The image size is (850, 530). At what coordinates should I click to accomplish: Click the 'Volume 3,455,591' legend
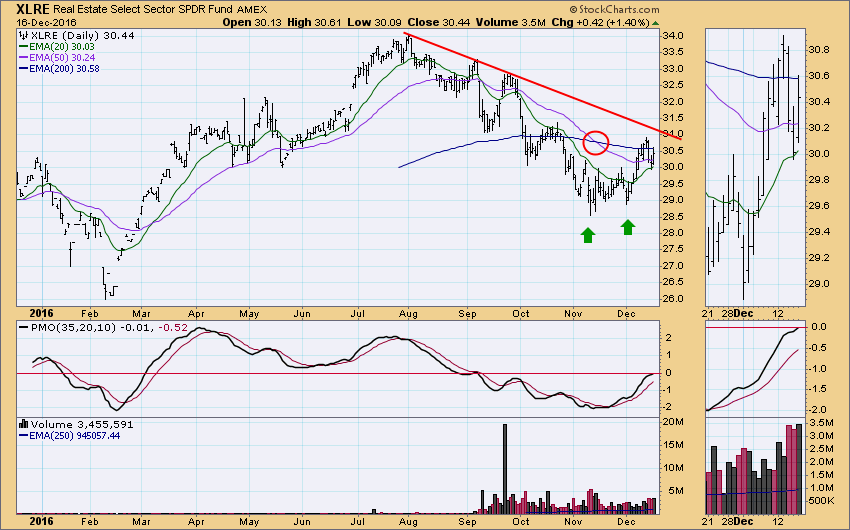point(82,424)
